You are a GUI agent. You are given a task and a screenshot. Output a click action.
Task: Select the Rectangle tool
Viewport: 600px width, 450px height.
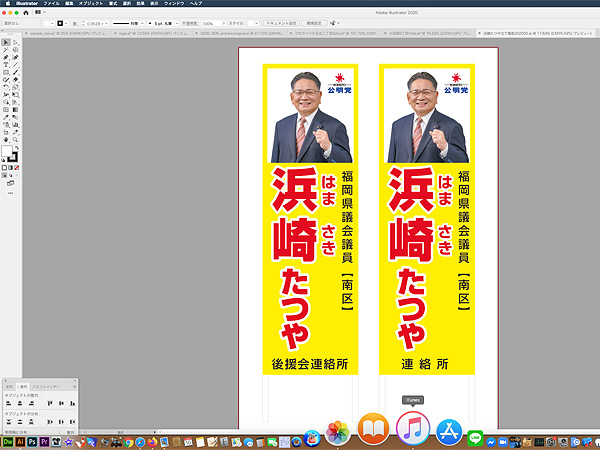pos(6,72)
